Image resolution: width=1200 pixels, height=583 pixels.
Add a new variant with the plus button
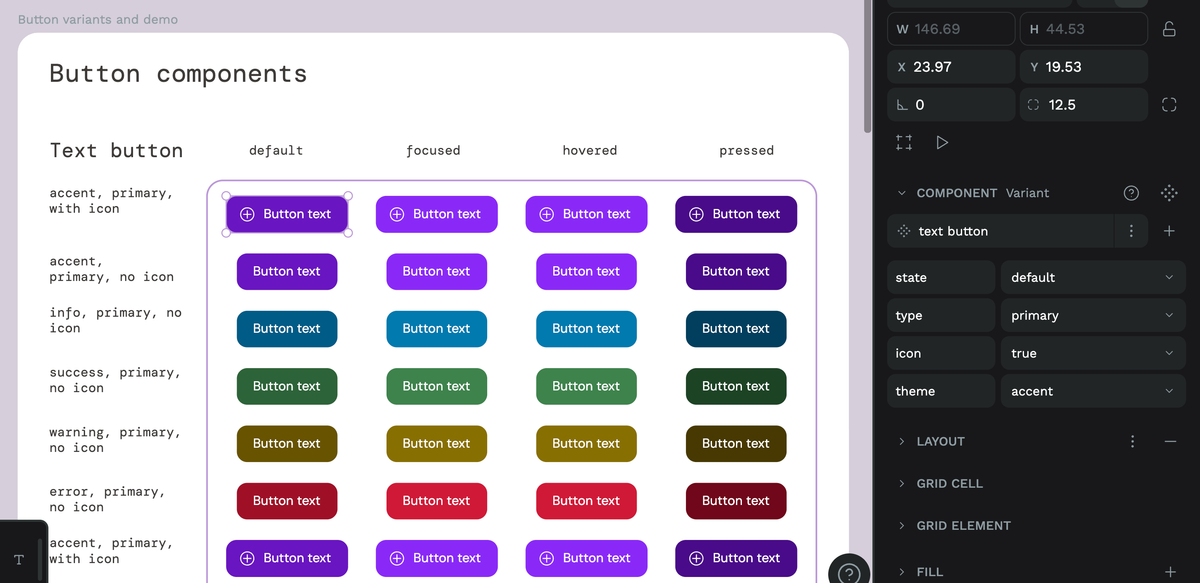click(x=1168, y=230)
